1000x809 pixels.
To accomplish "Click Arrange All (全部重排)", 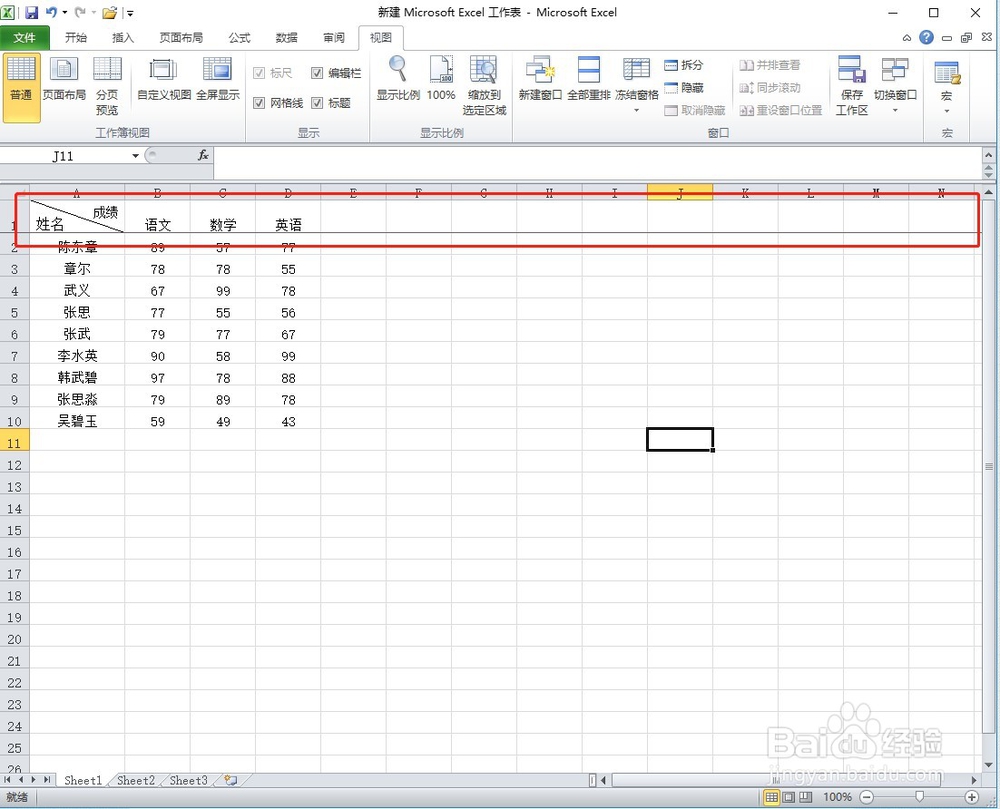I will click(x=589, y=80).
